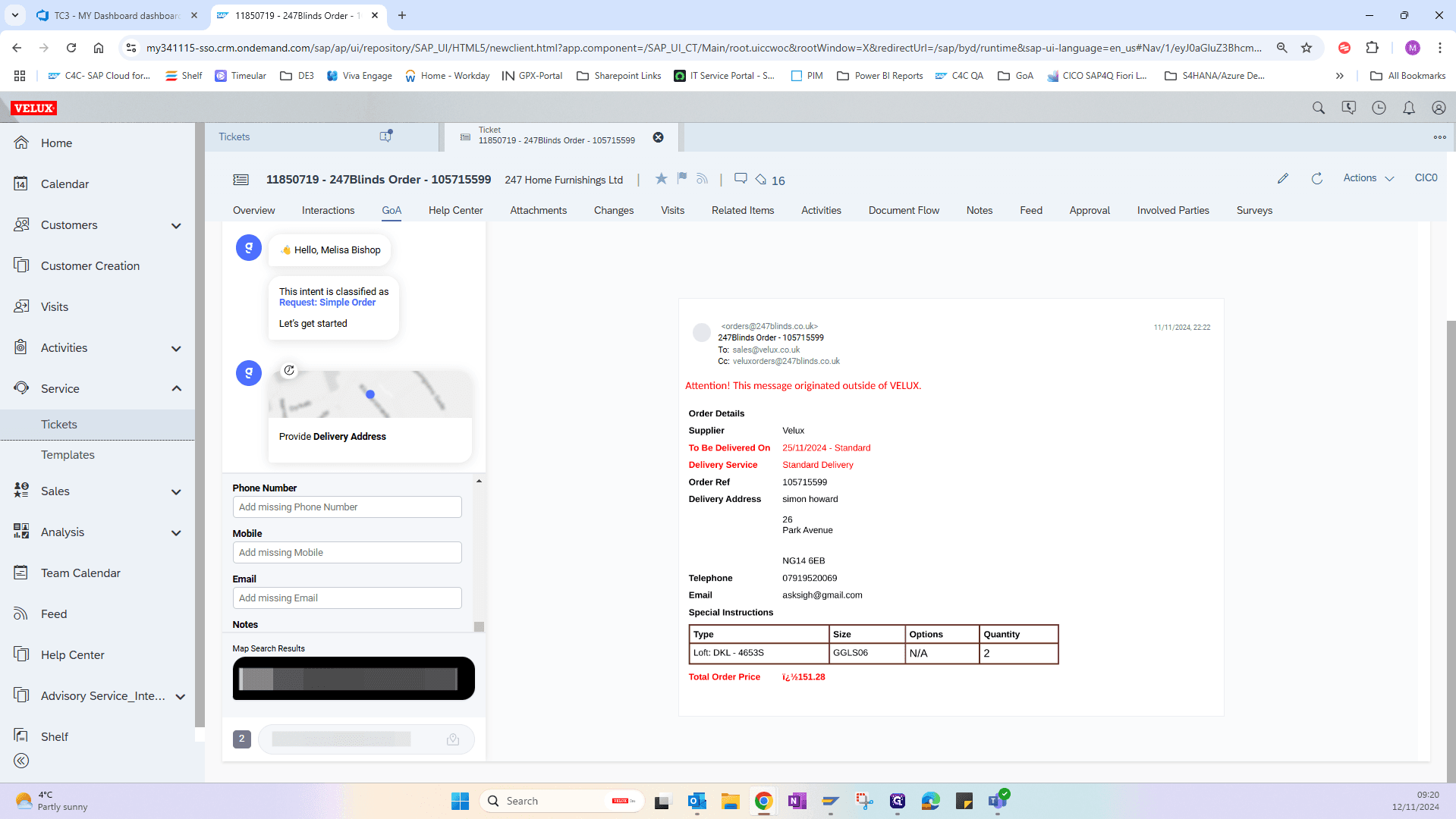Viewport: 1456px width, 819px height.
Task: Collapse the sidebar navigation panel
Action: 21,761
